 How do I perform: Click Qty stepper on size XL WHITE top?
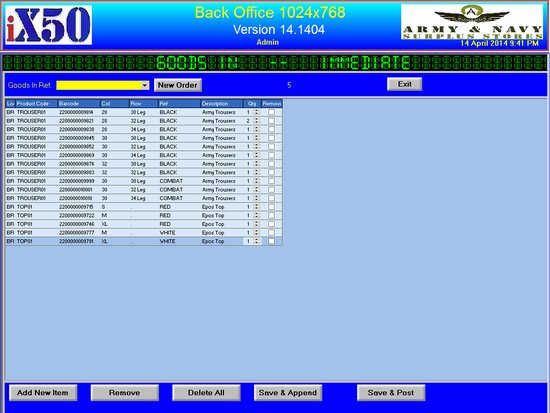coord(257,241)
